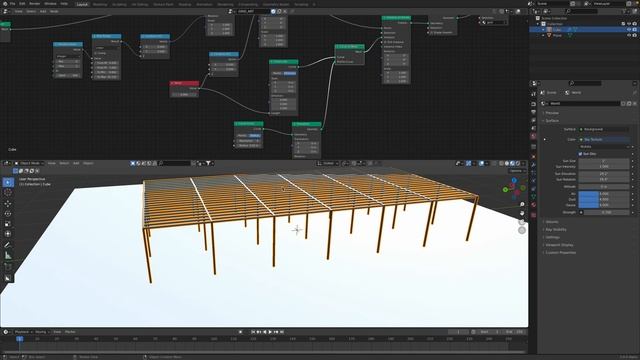Open the Playback popover in timeline

(x=23, y=332)
